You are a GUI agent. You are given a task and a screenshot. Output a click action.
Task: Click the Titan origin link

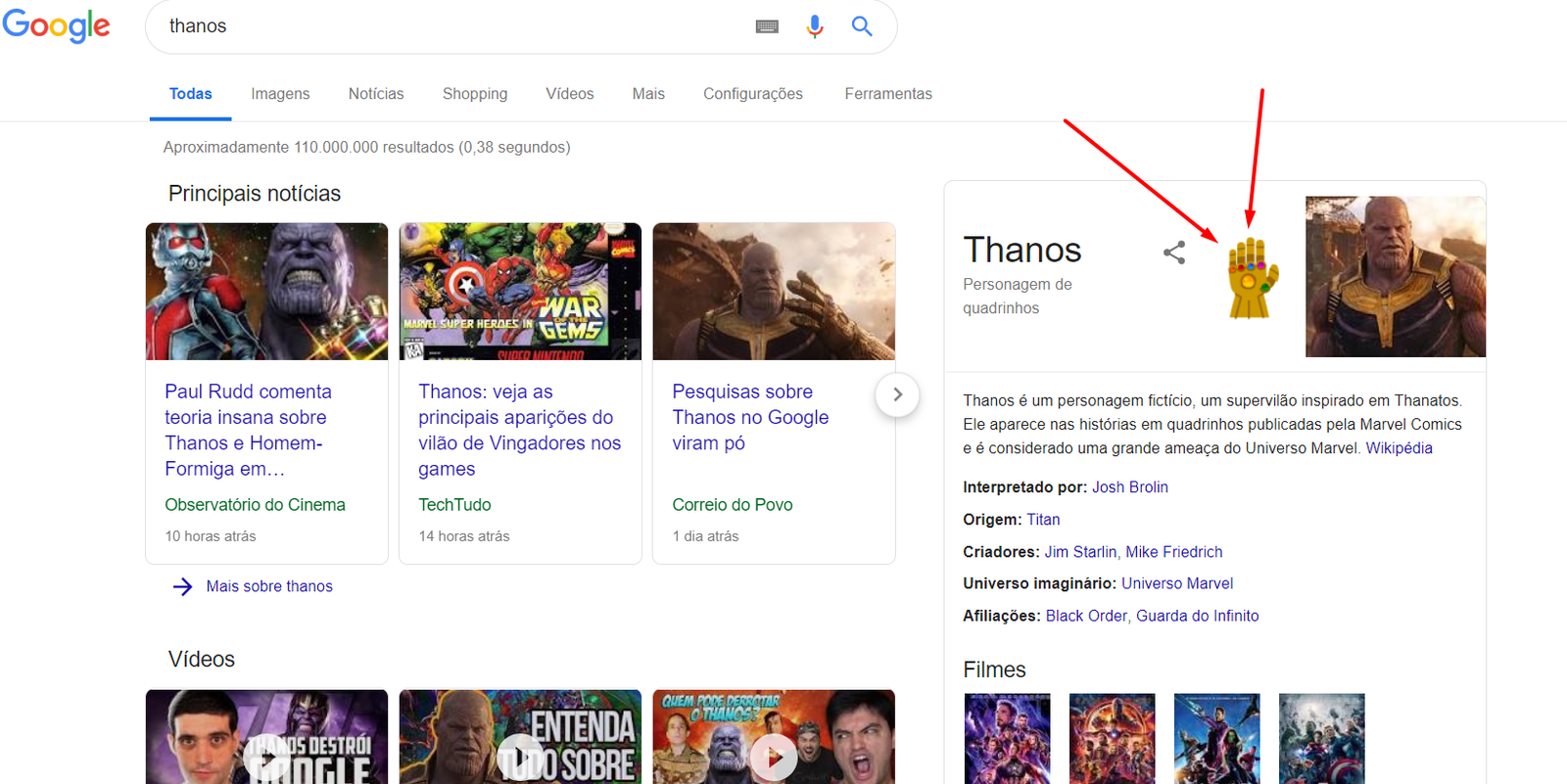[1043, 520]
